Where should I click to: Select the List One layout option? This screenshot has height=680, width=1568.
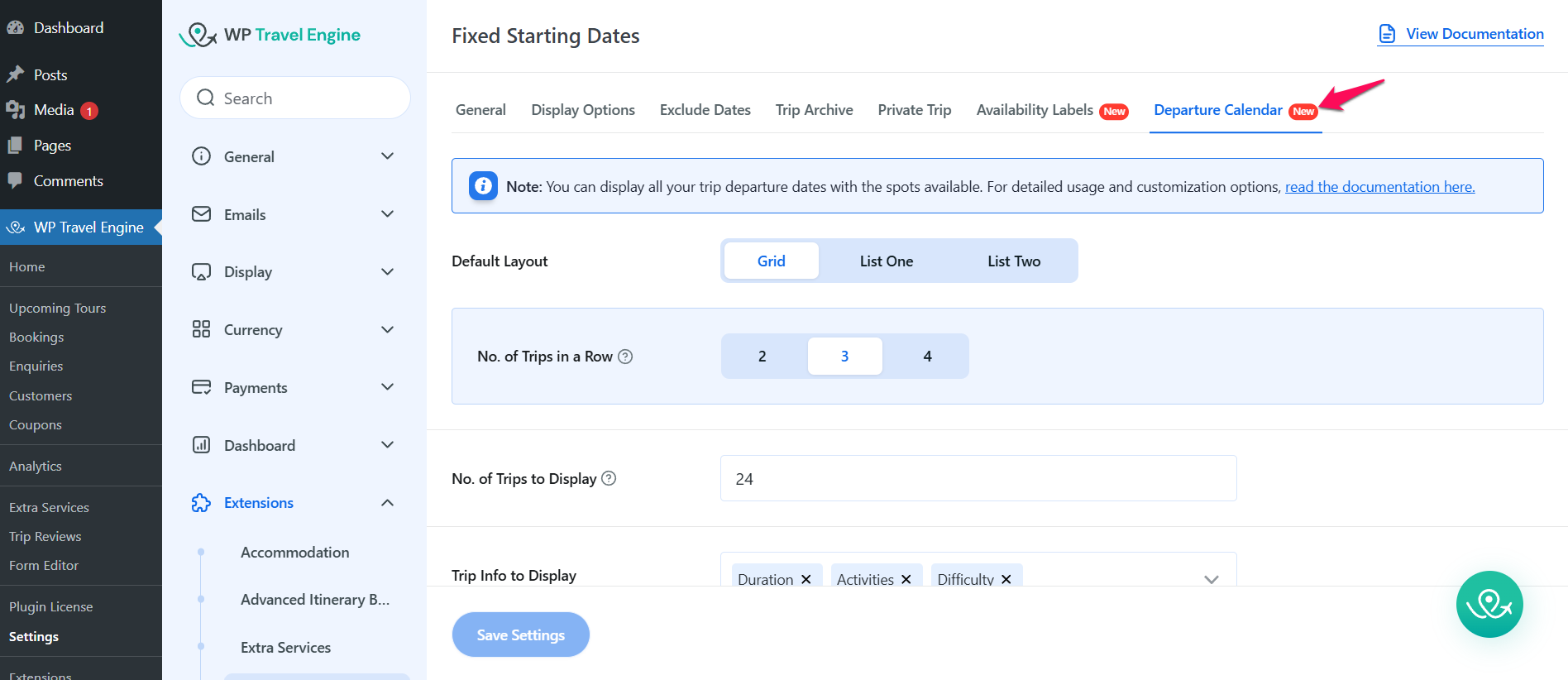pos(886,261)
